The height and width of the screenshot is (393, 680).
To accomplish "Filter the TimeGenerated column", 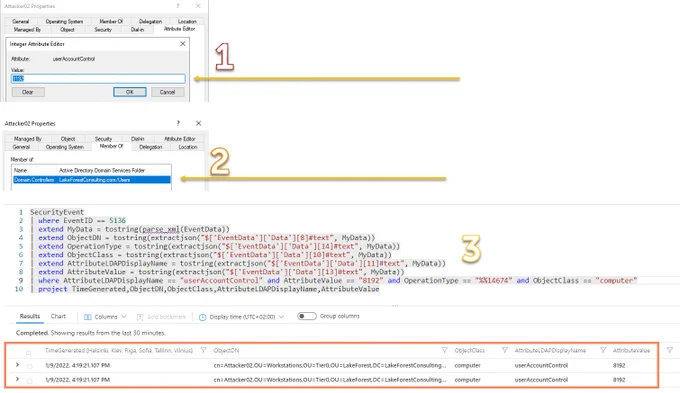I will 203,350.
